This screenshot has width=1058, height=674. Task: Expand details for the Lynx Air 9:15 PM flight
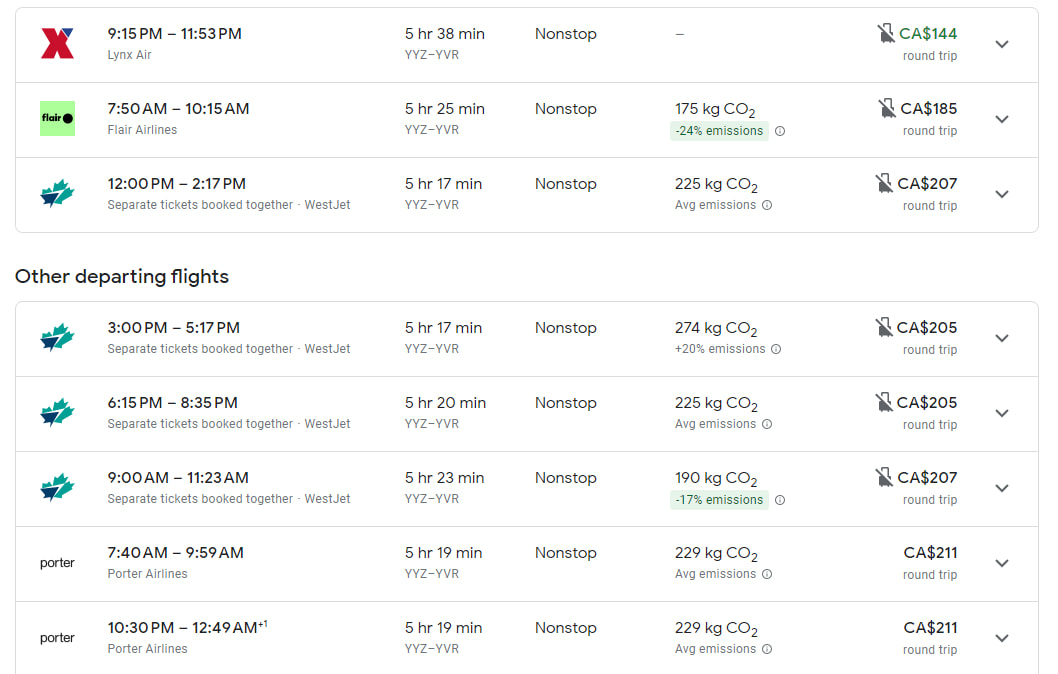1001,44
